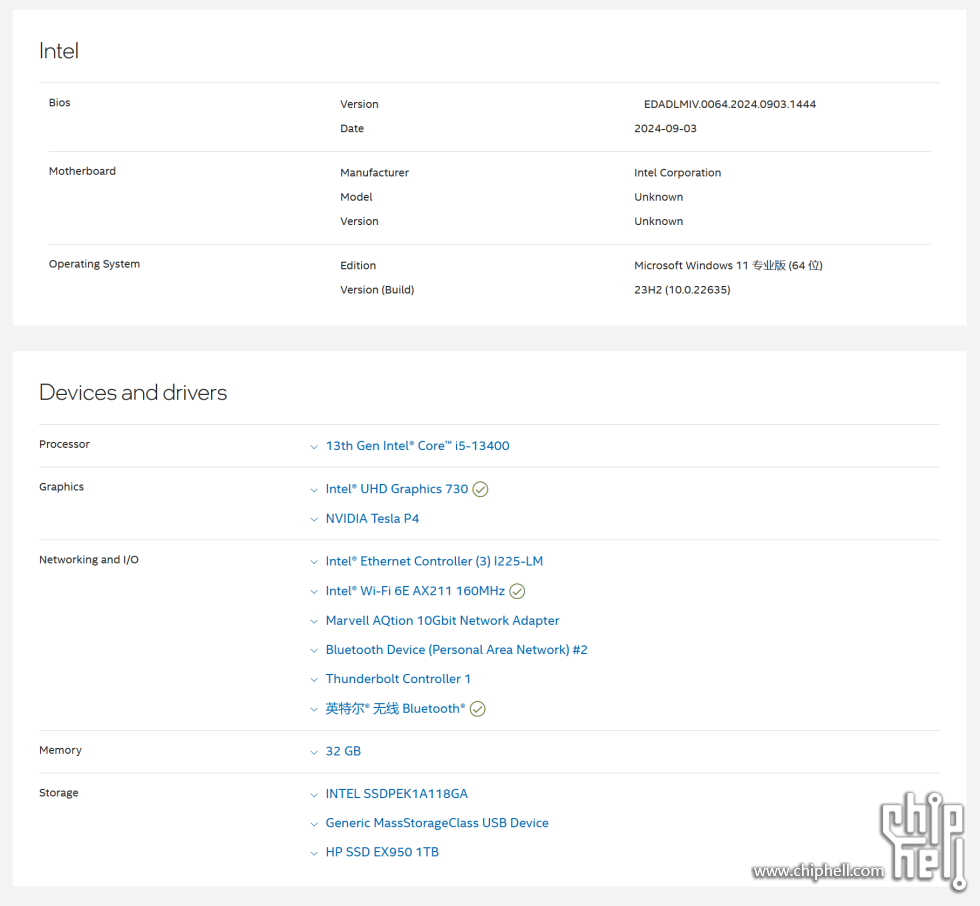
Task: Expand the Wi-Fi 6E AX211 160MHz chevron
Action: (314, 592)
